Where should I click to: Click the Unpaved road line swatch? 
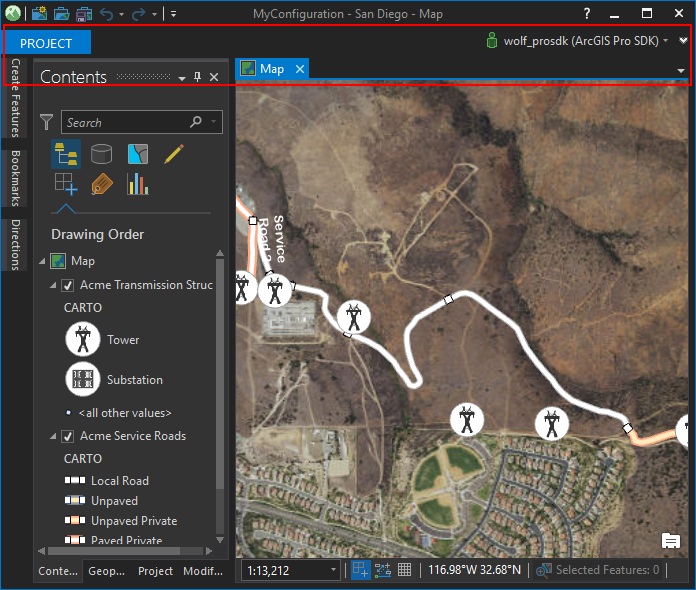(75, 500)
